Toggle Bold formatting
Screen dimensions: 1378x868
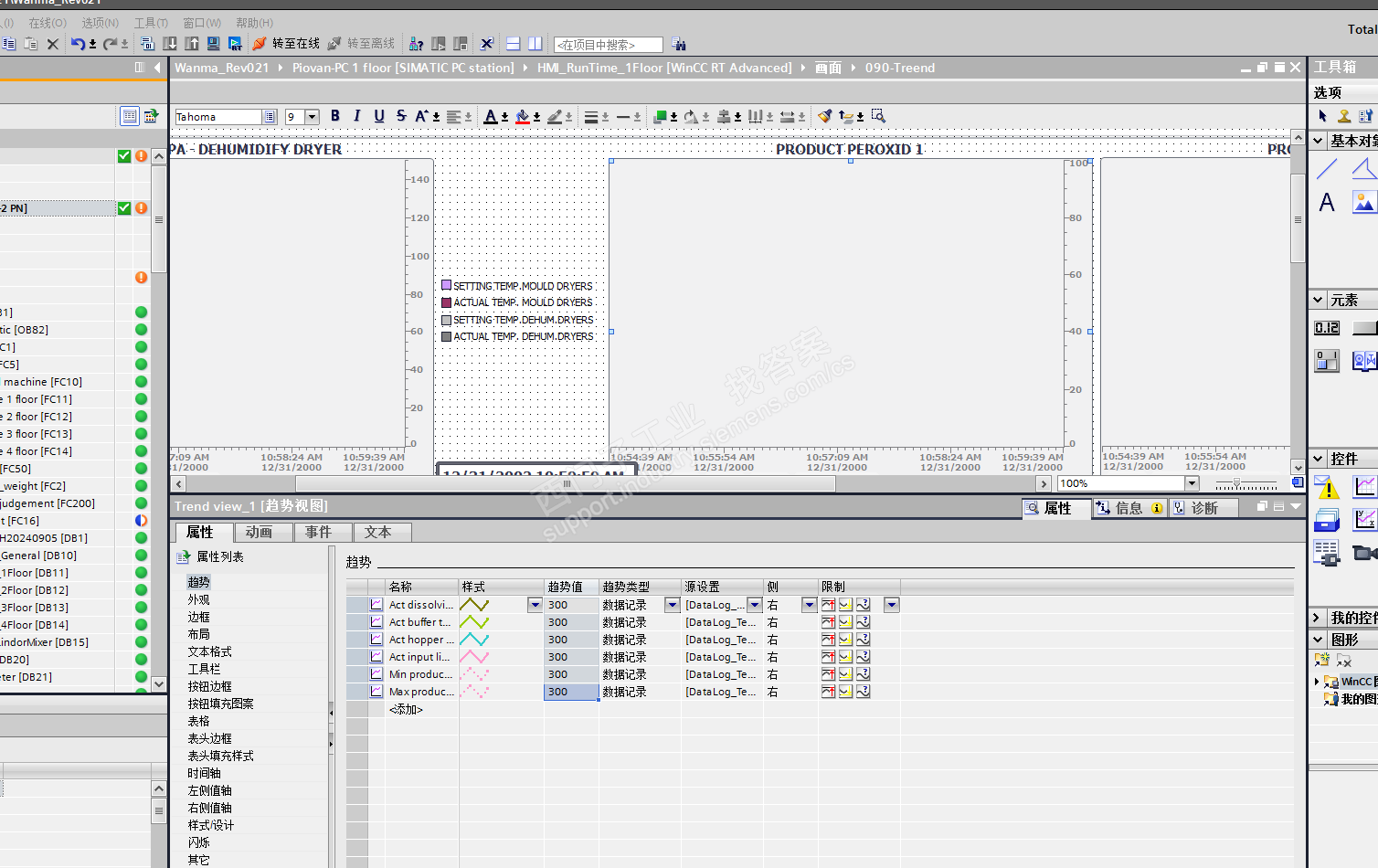[x=335, y=116]
